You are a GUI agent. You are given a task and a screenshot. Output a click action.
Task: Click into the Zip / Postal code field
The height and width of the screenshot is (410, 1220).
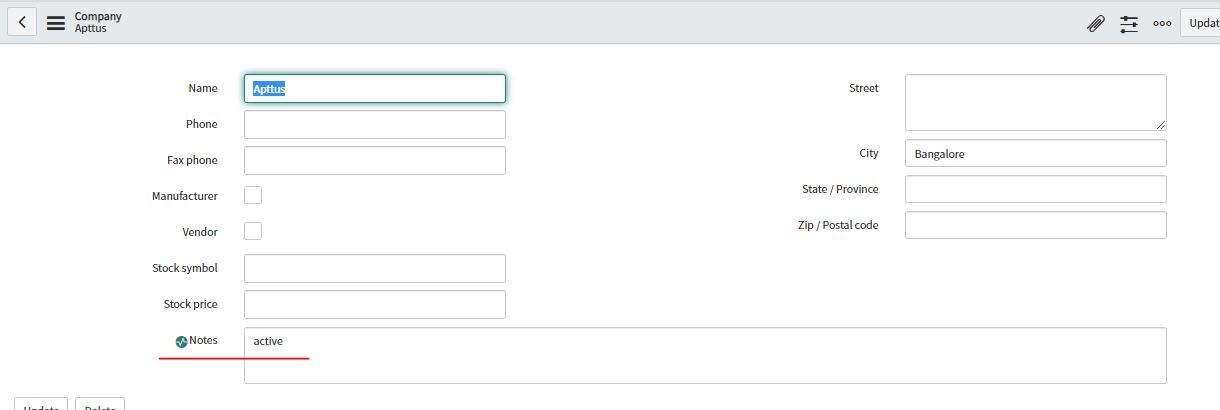pyautogui.click(x=1036, y=225)
